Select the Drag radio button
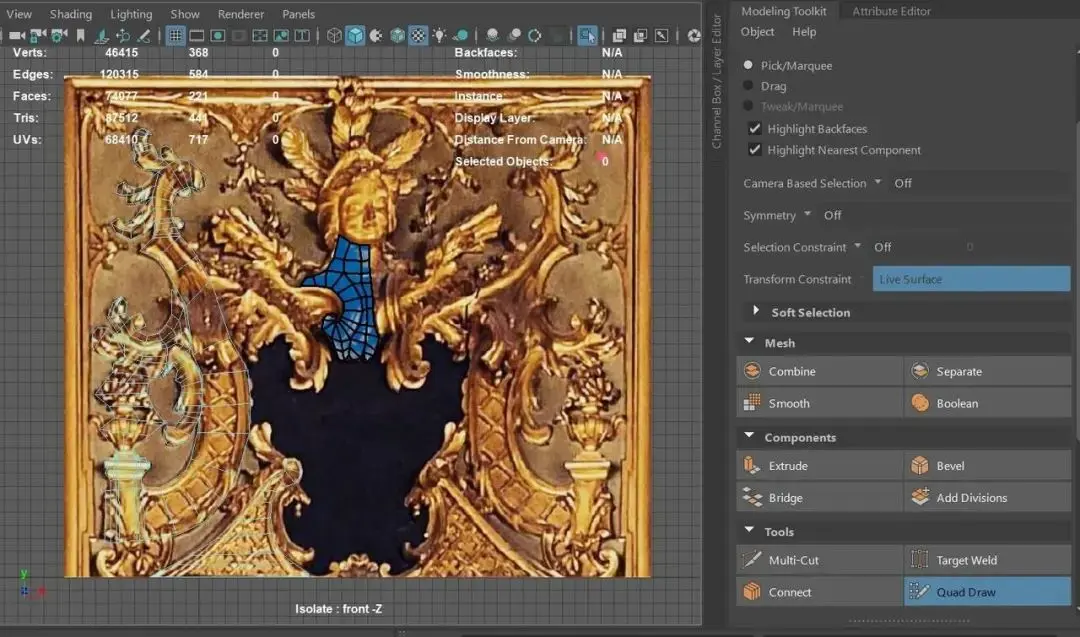The image size is (1080, 637). tap(748, 85)
